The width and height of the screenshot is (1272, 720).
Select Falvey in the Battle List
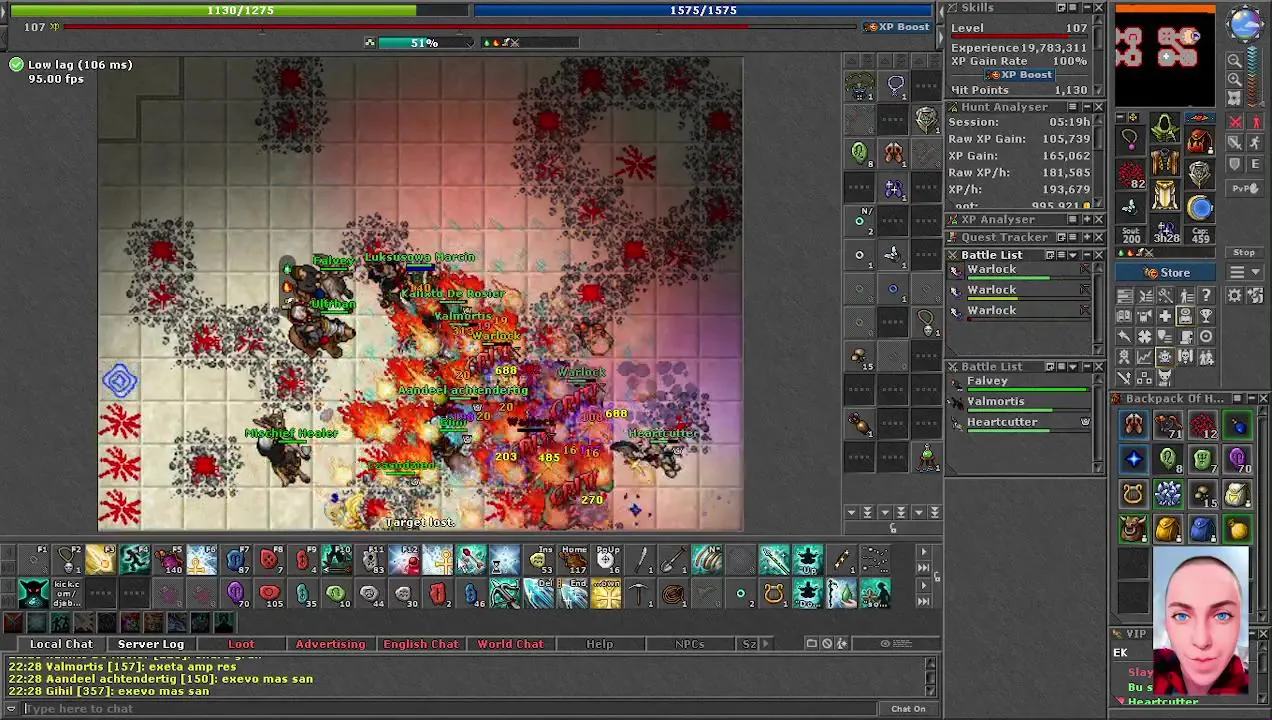tap(1021, 383)
